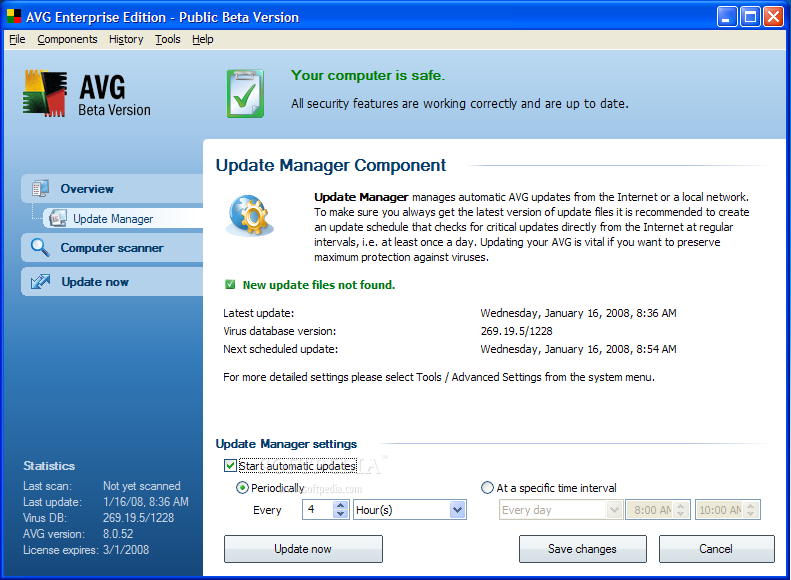Image resolution: width=791 pixels, height=580 pixels.
Task: Select Update Manager in sidebar tree
Action: coord(123,218)
